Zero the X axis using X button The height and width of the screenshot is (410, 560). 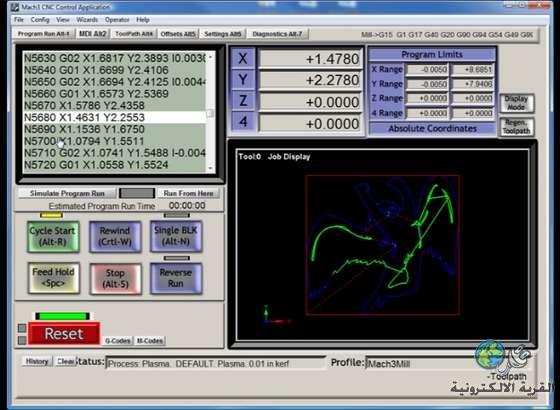coord(243,59)
